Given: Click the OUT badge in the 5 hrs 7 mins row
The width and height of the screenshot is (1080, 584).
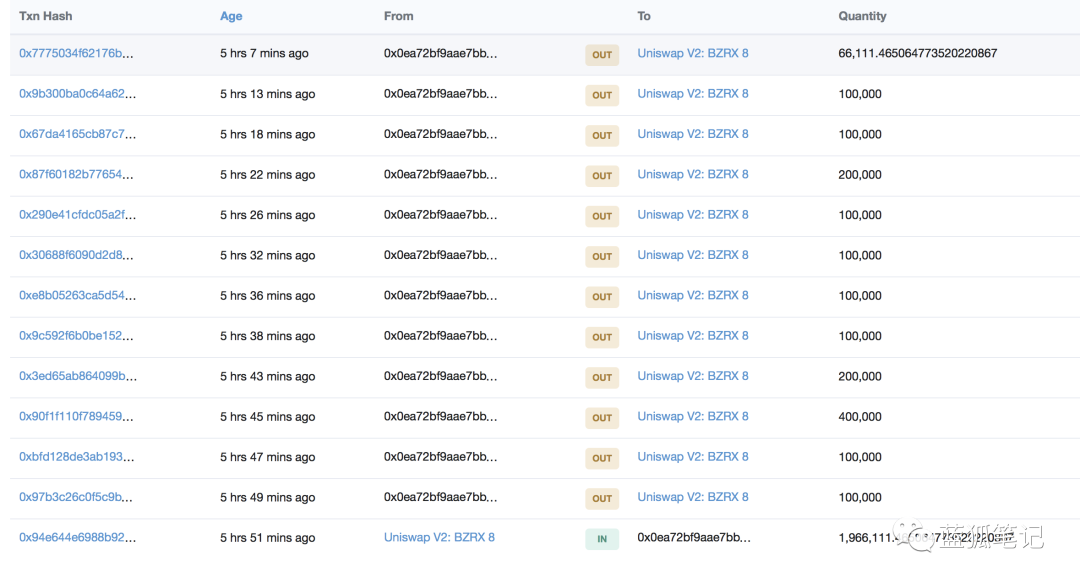Looking at the screenshot, I should [602, 54].
